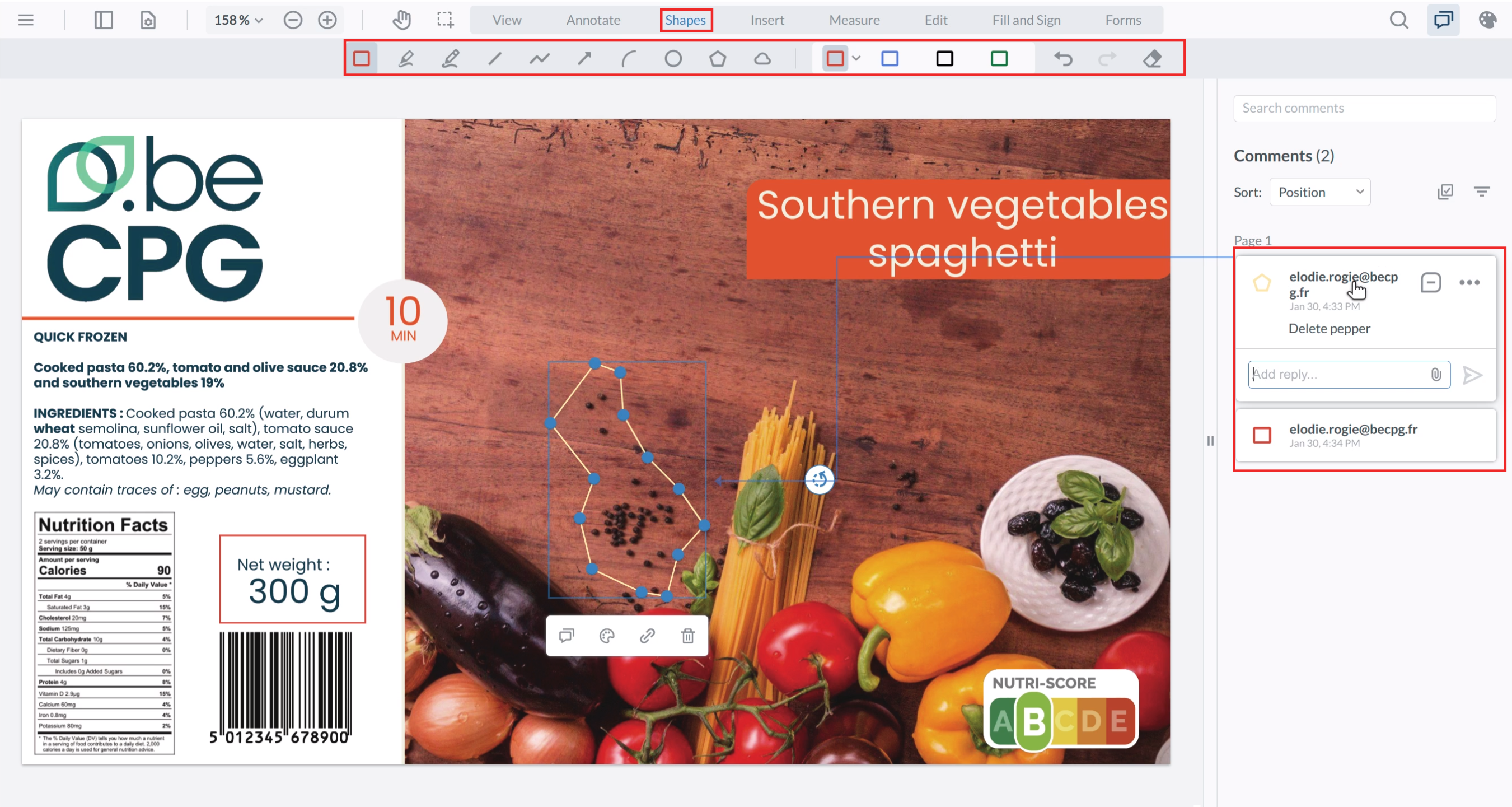
Task: Switch to the View tab
Action: click(x=507, y=20)
